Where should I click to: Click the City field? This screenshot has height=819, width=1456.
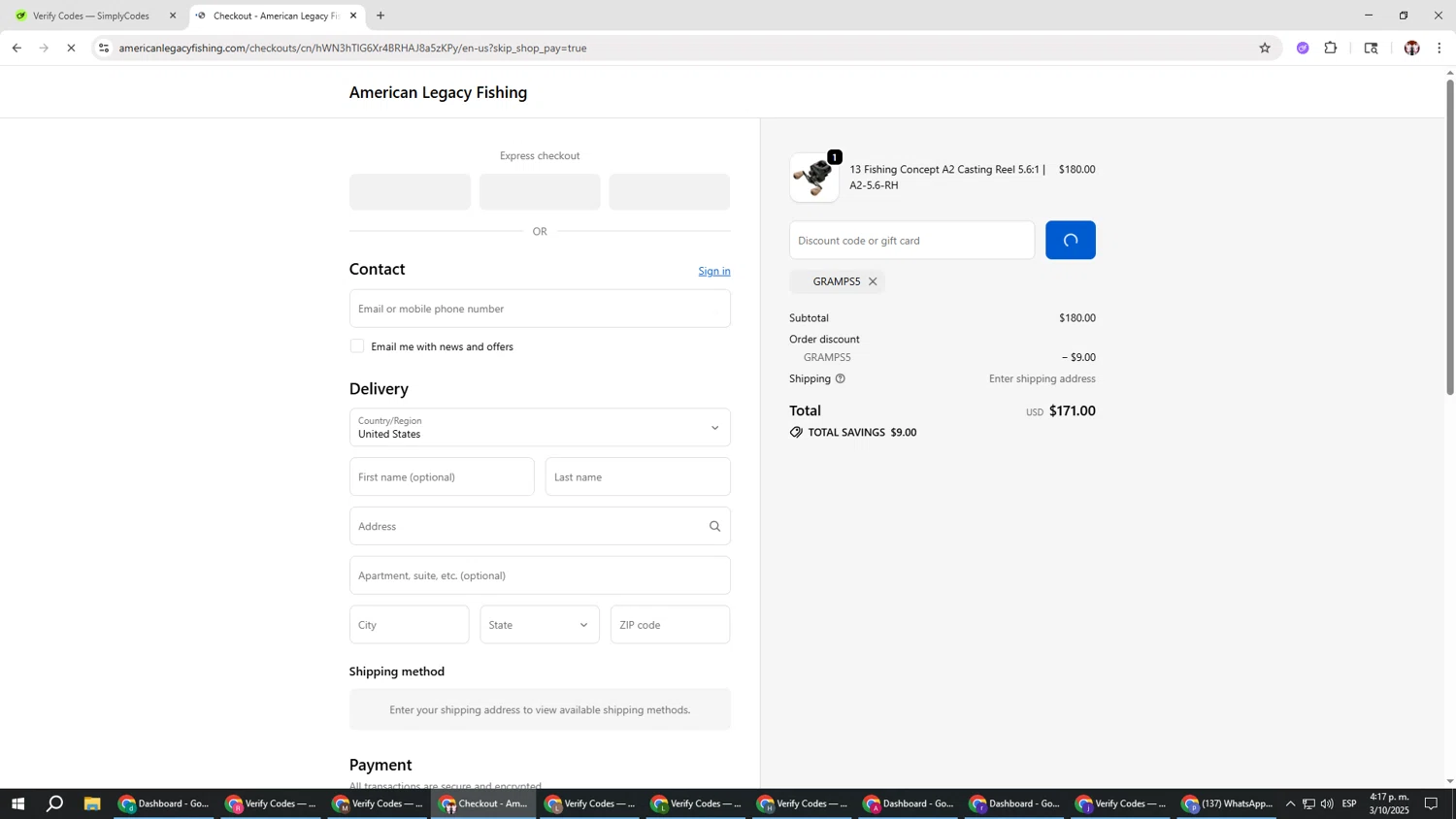[410, 625]
